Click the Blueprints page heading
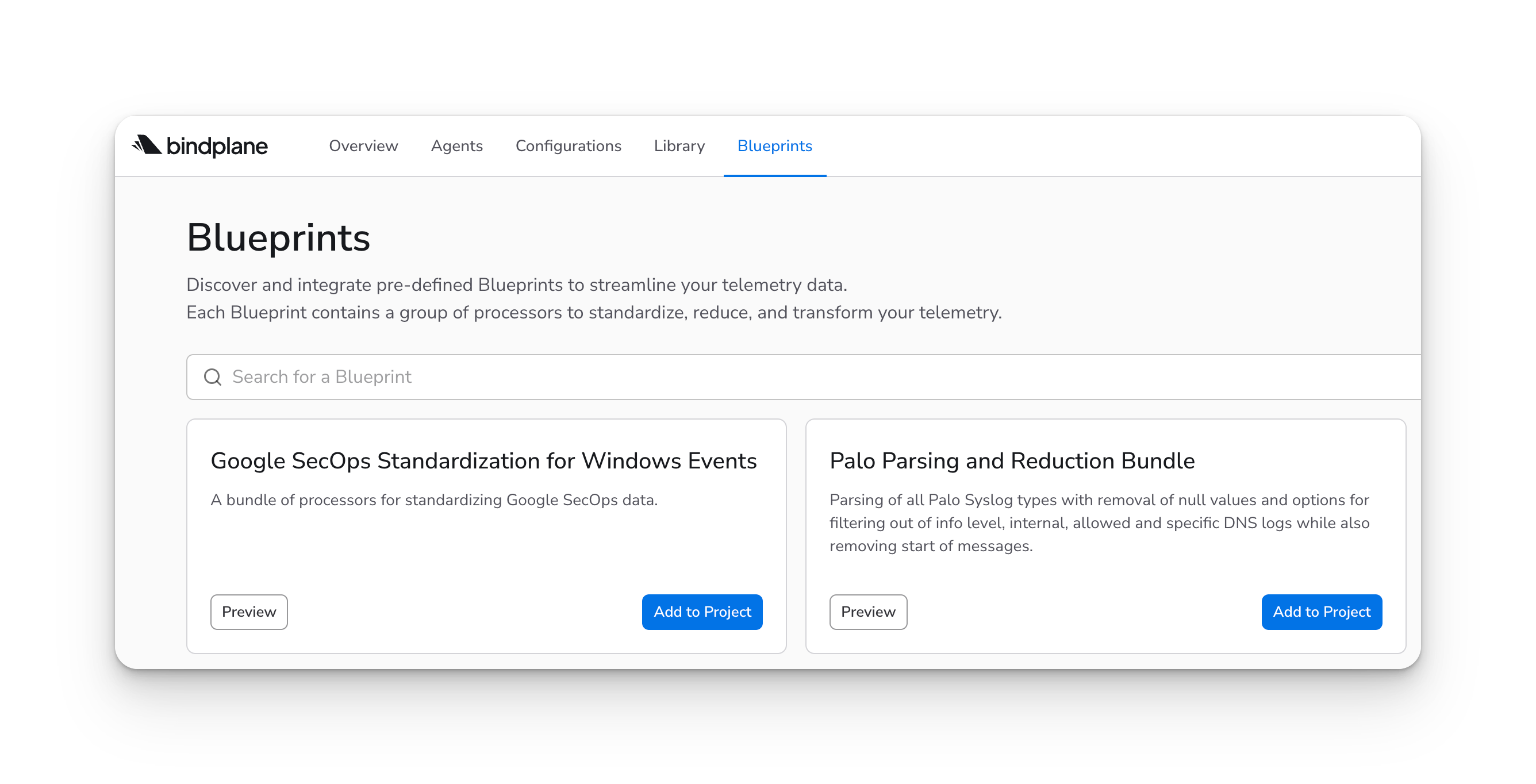 point(278,238)
